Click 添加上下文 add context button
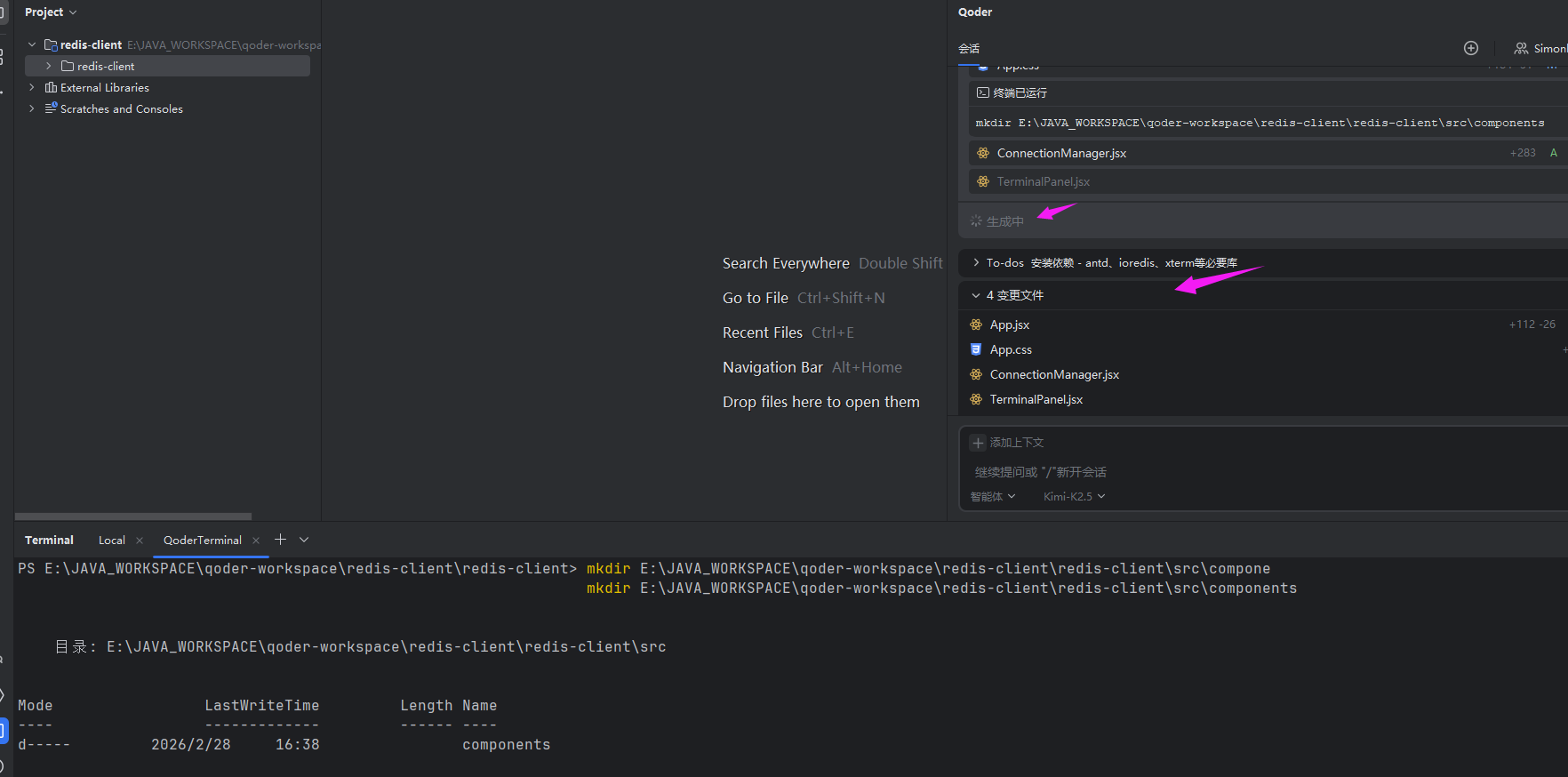1568x777 pixels. 1007,443
